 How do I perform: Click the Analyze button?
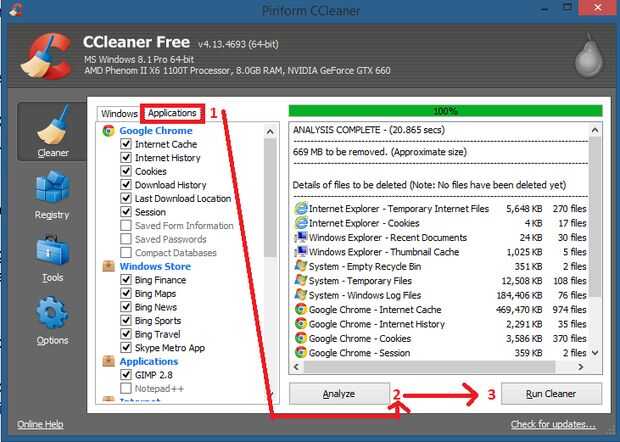pyautogui.click(x=339, y=394)
